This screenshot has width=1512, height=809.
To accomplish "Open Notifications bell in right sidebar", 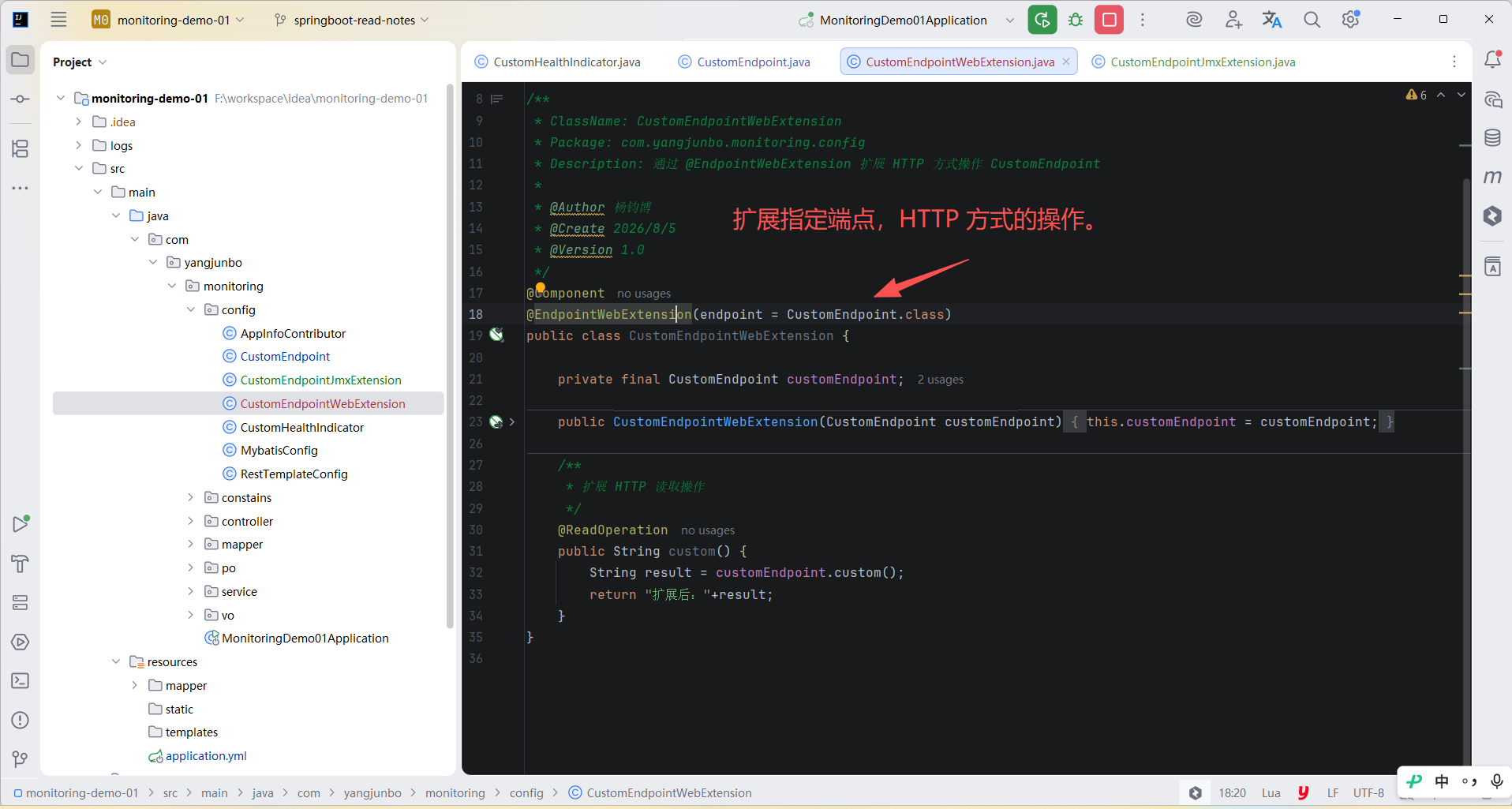I will coord(1492,60).
